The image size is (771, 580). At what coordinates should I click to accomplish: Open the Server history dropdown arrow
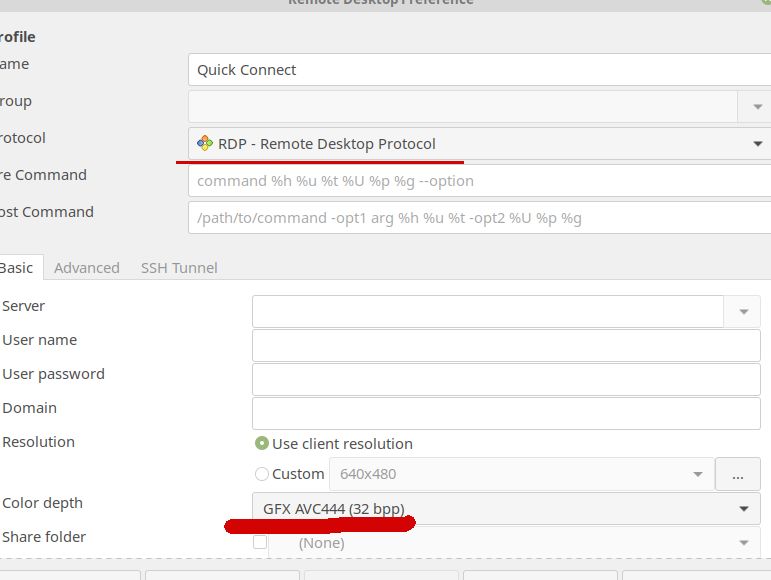tap(743, 312)
